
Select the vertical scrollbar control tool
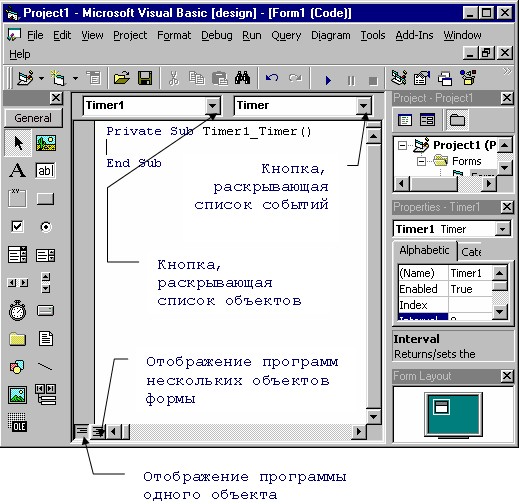click(46, 283)
